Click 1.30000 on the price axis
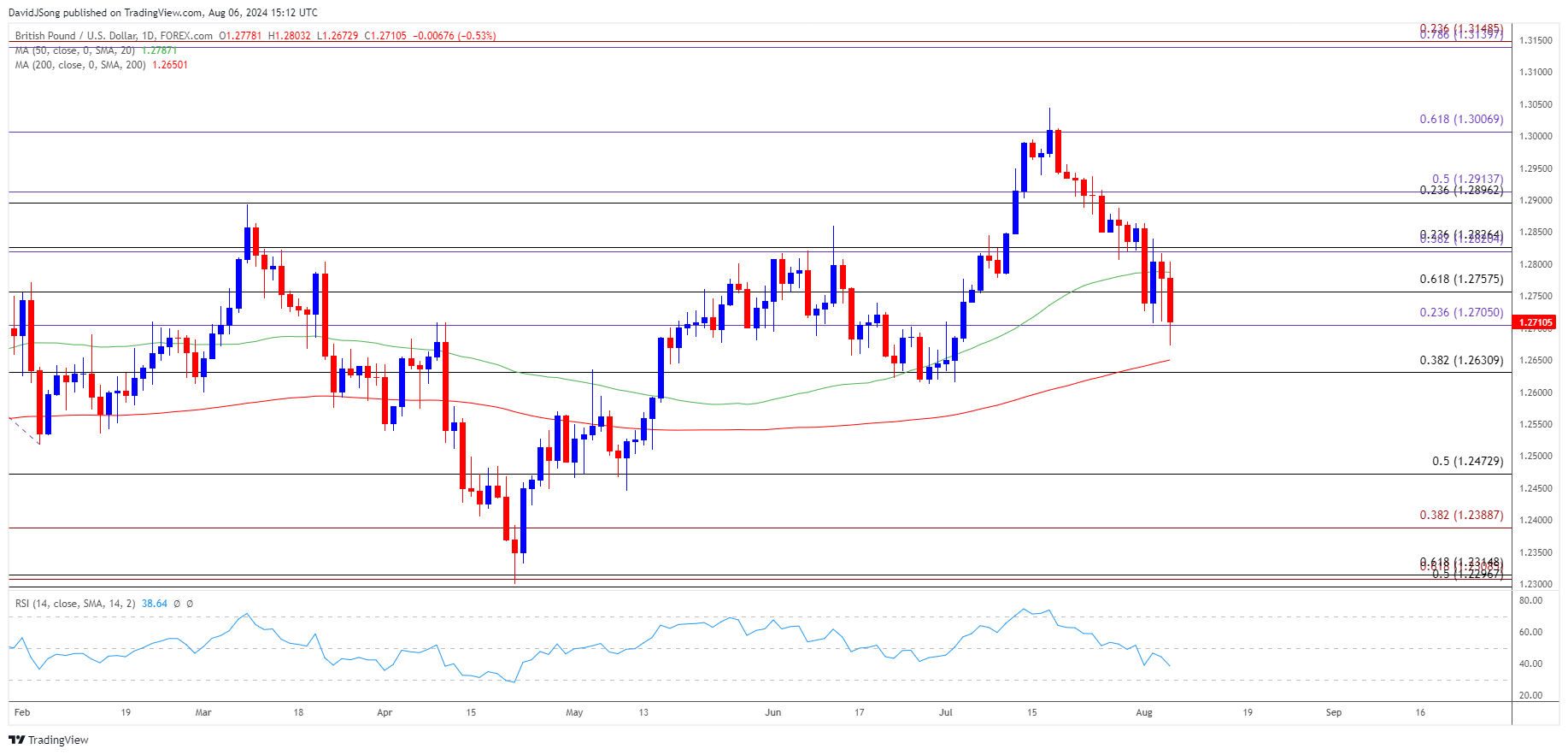Image resolution: width=1568 pixels, height=755 pixels. click(1536, 136)
